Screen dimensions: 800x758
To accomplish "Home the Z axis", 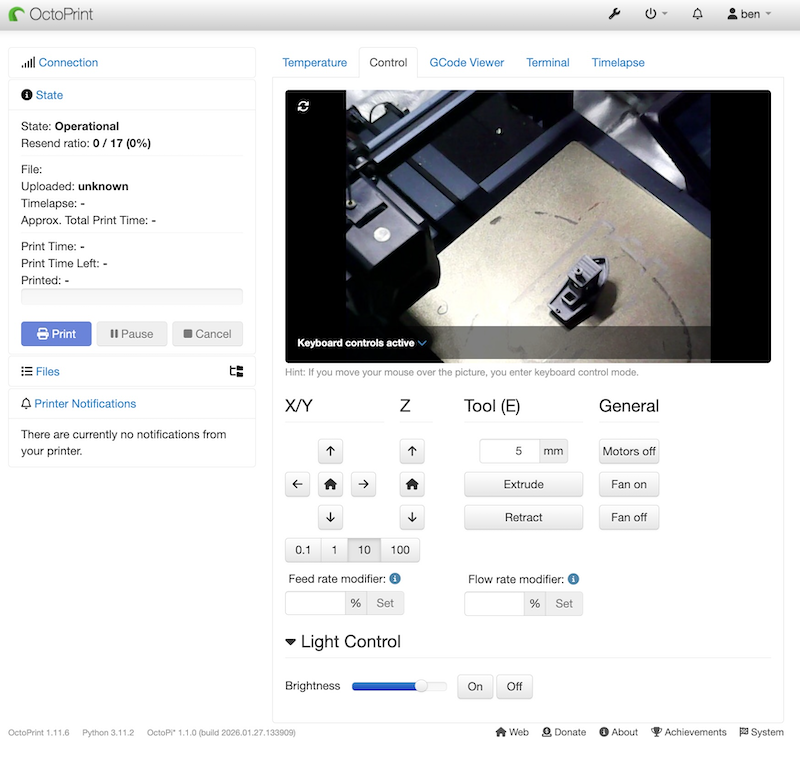I will [411, 484].
